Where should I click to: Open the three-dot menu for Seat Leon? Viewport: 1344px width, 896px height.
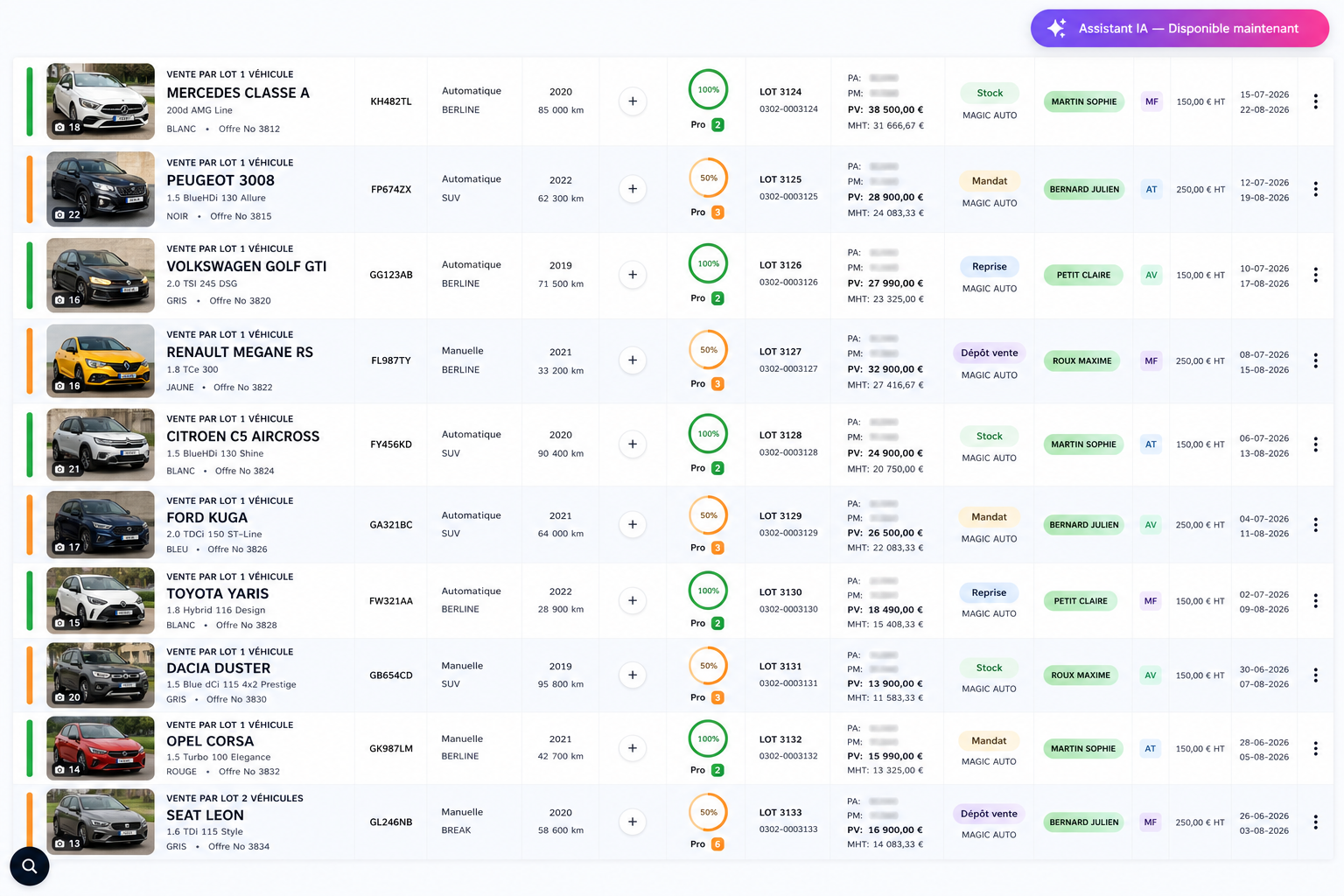[1315, 822]
